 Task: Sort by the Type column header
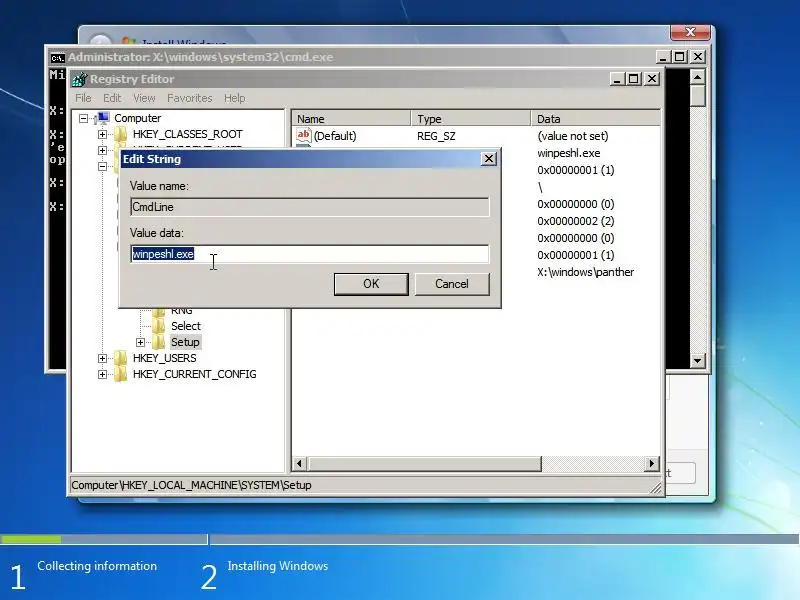470,119
